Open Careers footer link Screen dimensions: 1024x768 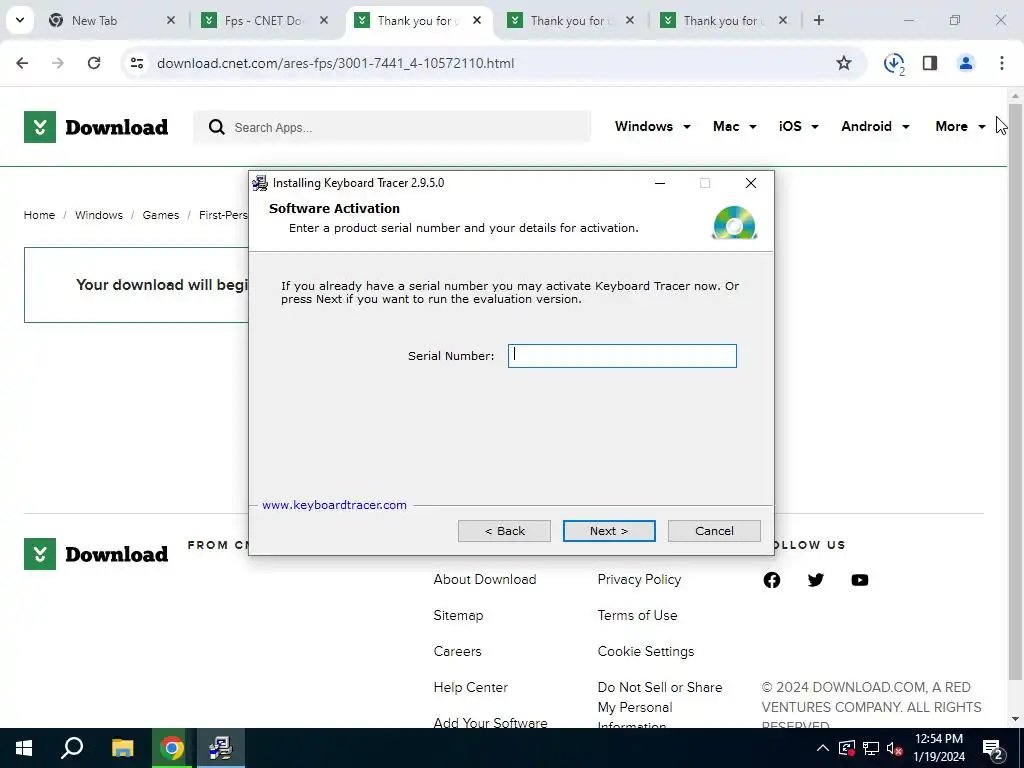tap(457, 651)
